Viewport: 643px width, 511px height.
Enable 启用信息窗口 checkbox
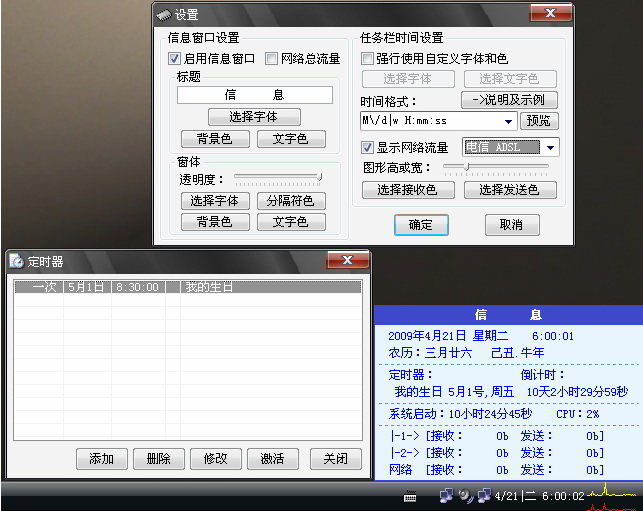[174, 59]
